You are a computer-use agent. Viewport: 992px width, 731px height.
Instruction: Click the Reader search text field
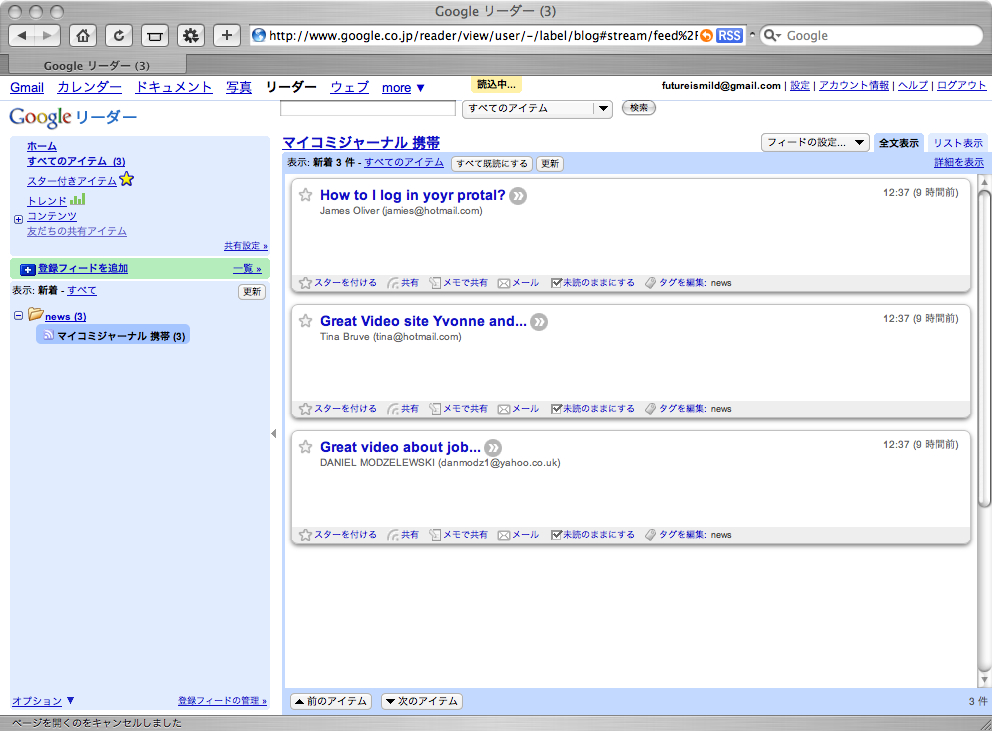tap(368, 108)
